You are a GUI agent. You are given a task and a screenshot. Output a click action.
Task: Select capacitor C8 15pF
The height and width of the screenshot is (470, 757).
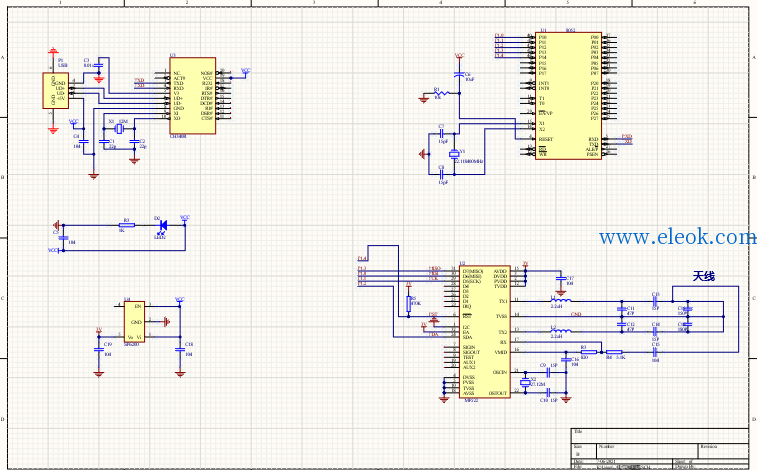tap(441, 174)
